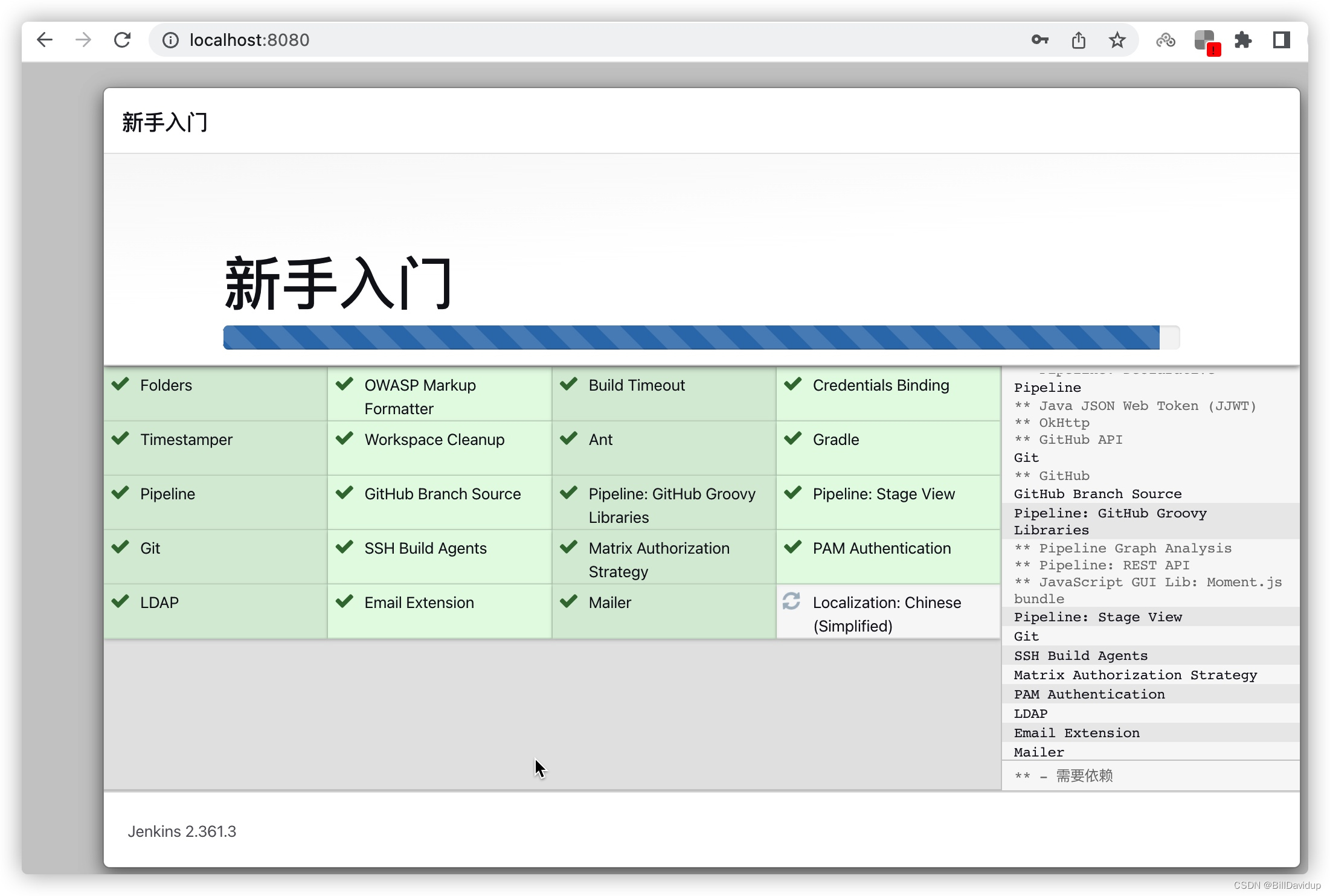Click the large 新手入门 heading
Viewport: 1330px width, 896px height.
pos(338,283)
